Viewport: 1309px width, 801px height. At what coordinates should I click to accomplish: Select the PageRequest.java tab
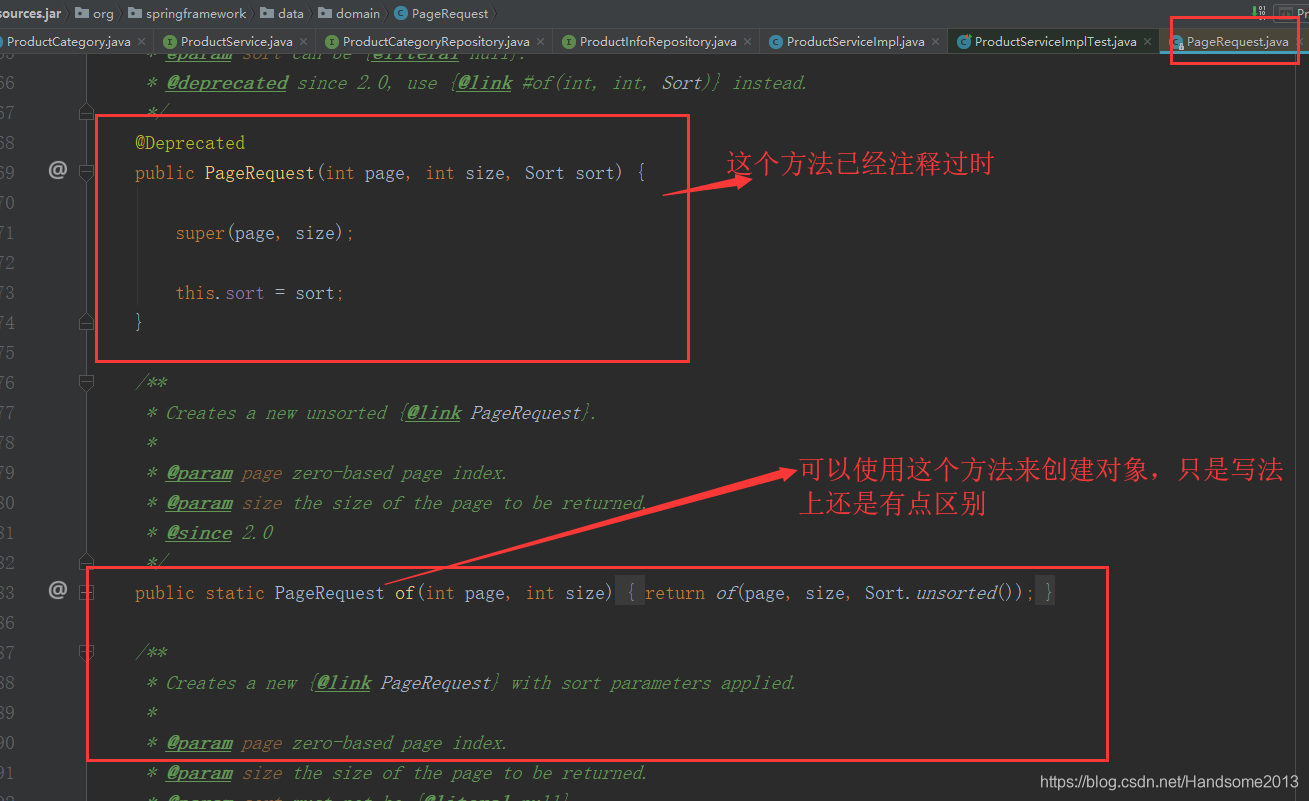(1237, 42)
